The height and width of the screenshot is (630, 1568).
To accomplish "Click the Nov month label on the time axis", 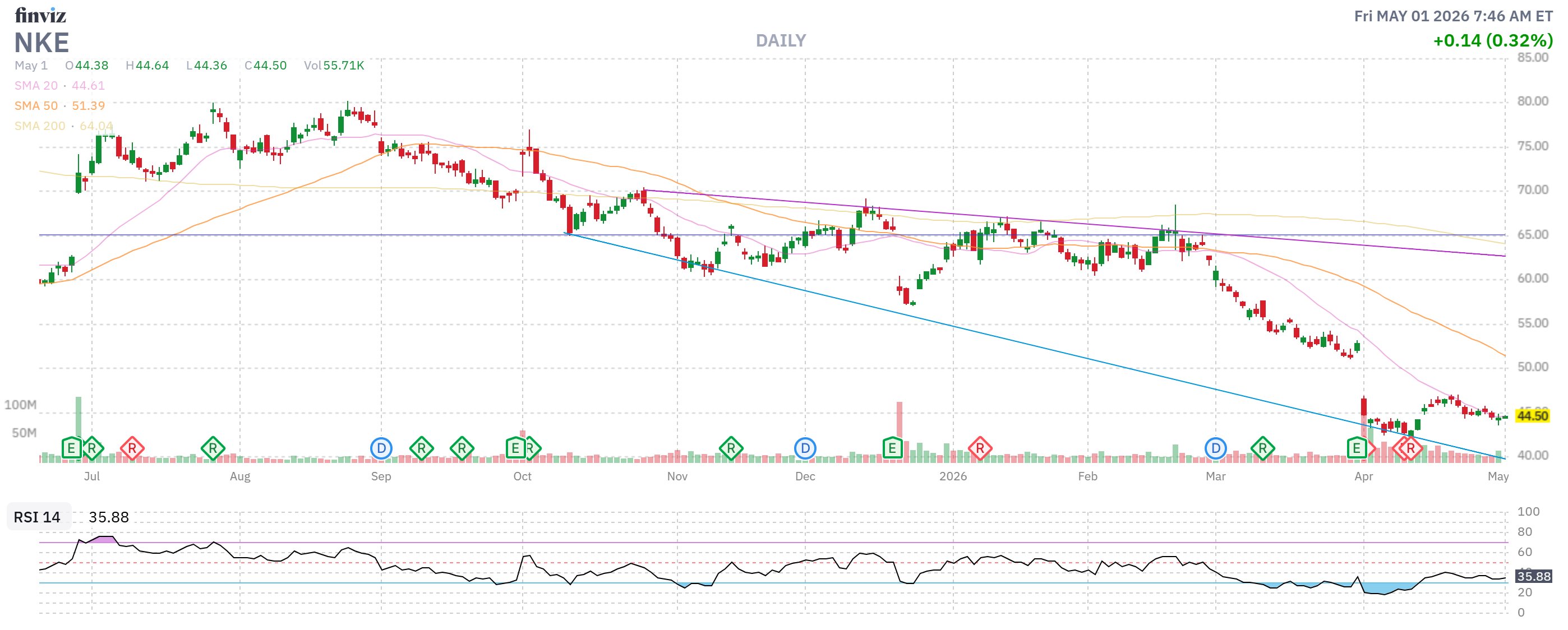I will tap(677, 477).
